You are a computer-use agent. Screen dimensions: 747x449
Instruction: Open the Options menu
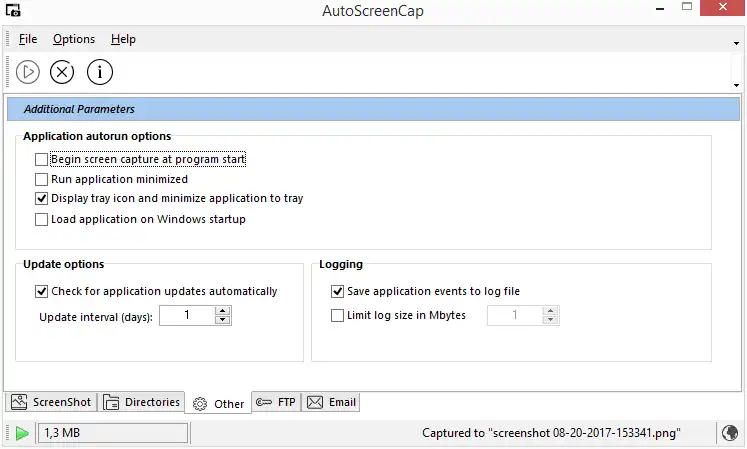coord(74,39)
